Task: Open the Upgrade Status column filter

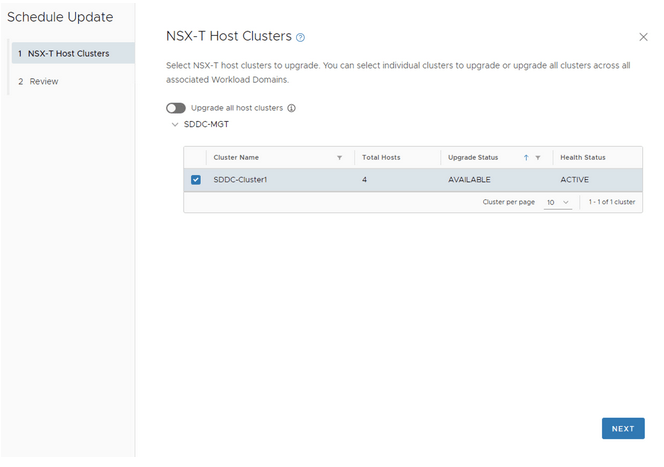Action: click(538, 158)
